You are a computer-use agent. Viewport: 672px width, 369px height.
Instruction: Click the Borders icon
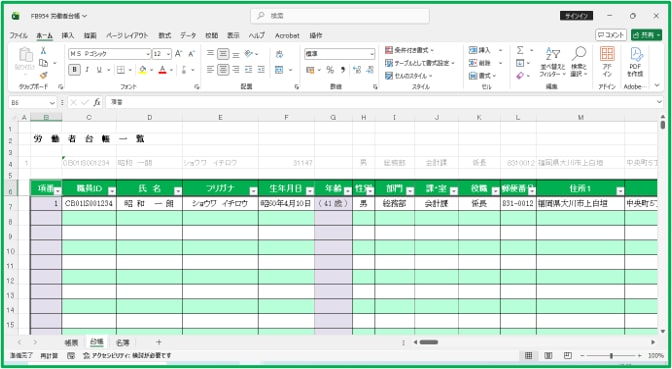tap(121, 69)
